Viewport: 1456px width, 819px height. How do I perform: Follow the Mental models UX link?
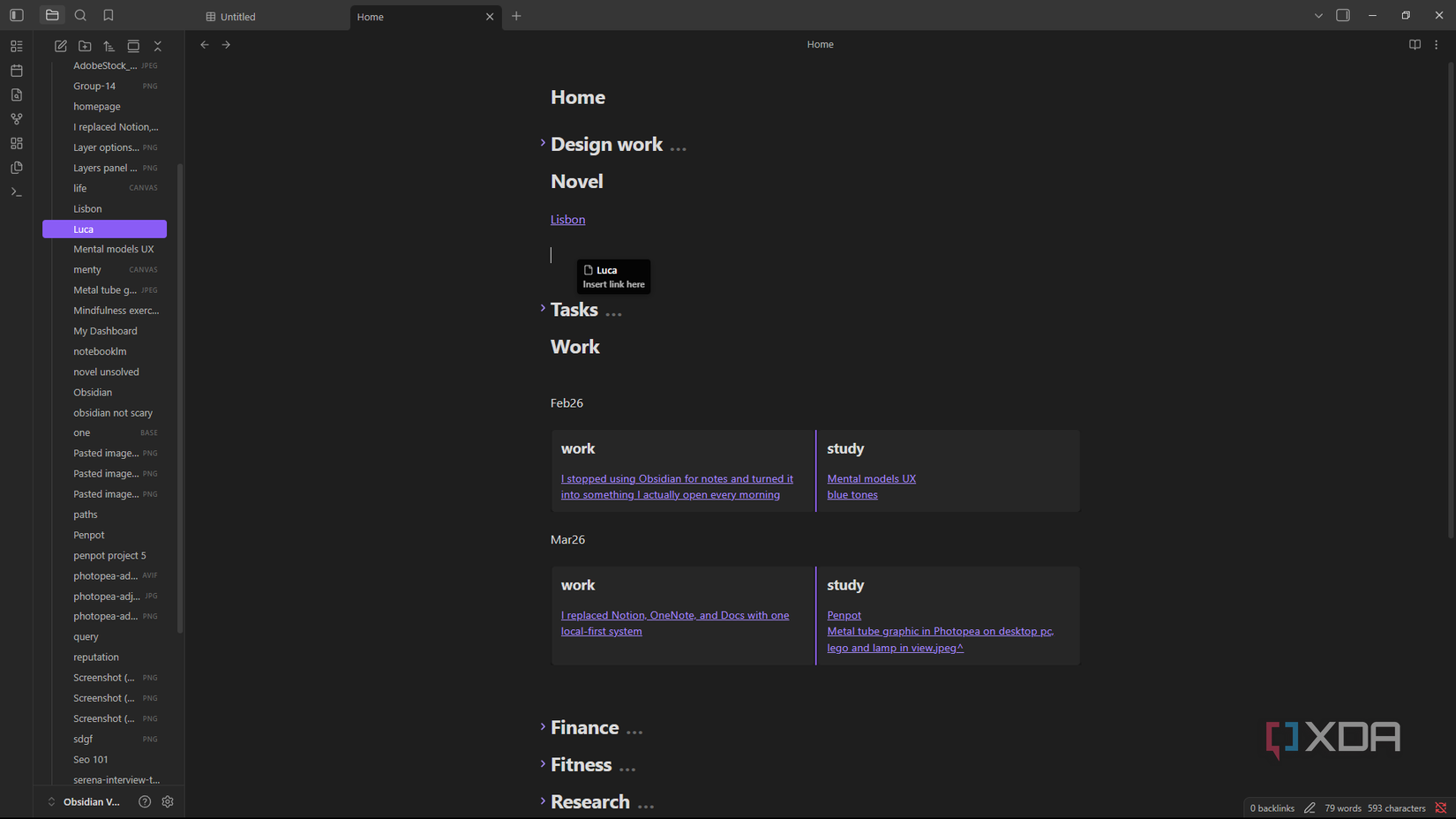[871, 477]
